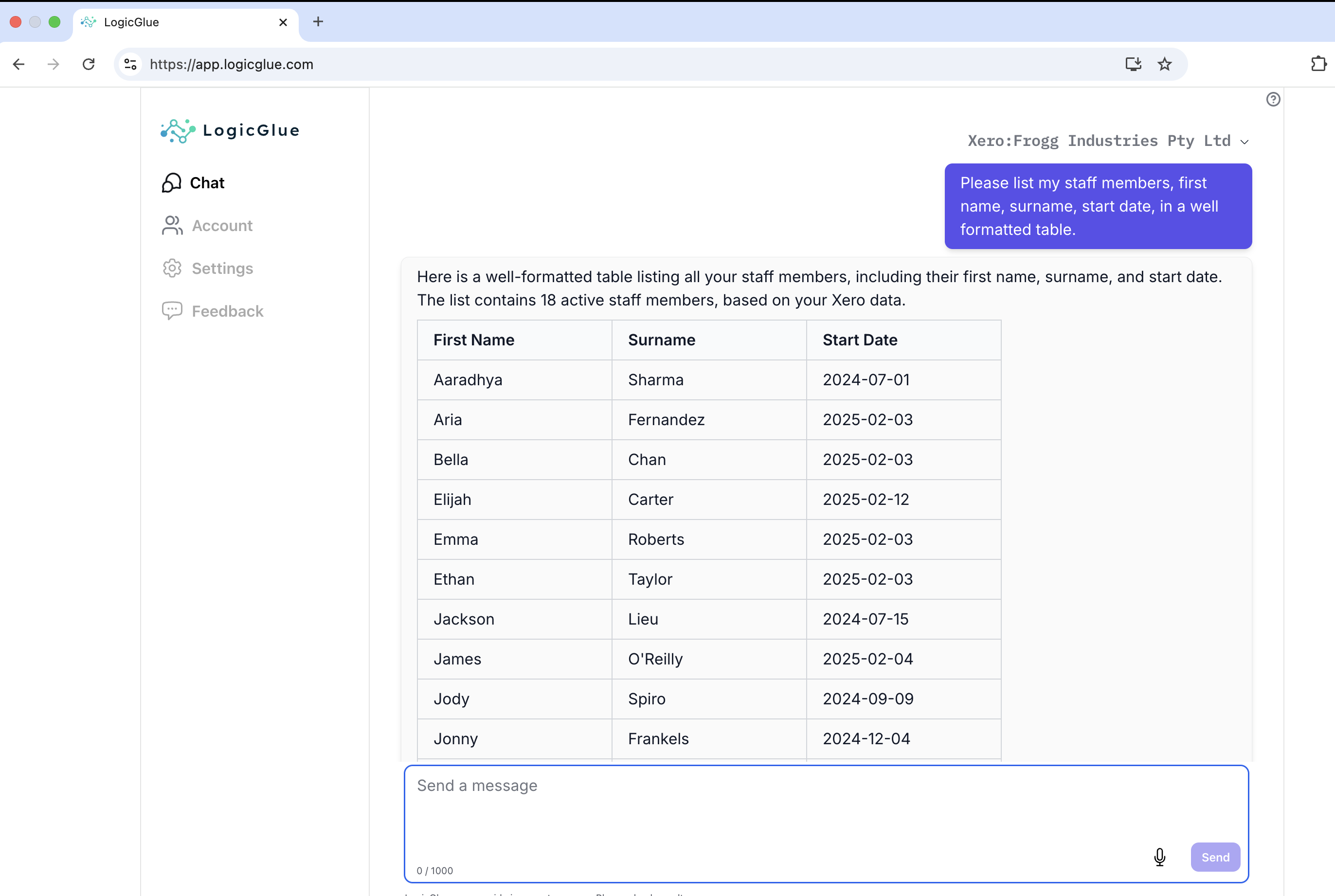Select the LogicGlue browser tab
Viewport: 1335px width, 896px height.
click(x=186, y=22)
